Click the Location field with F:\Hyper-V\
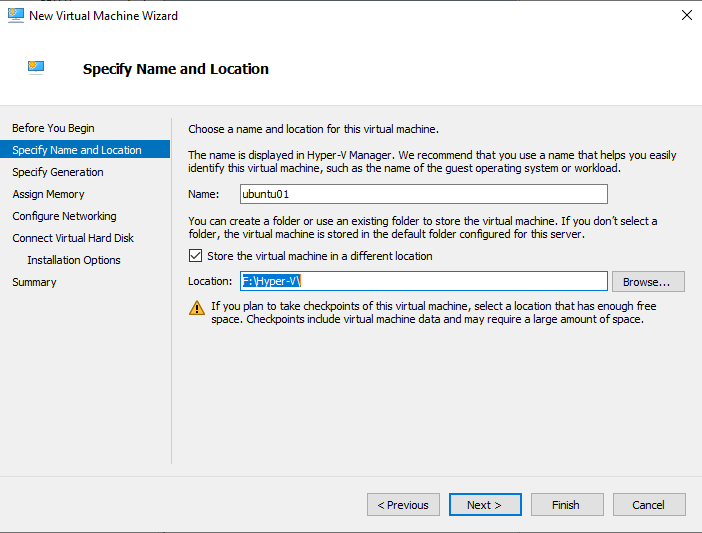 coord(424,281)
